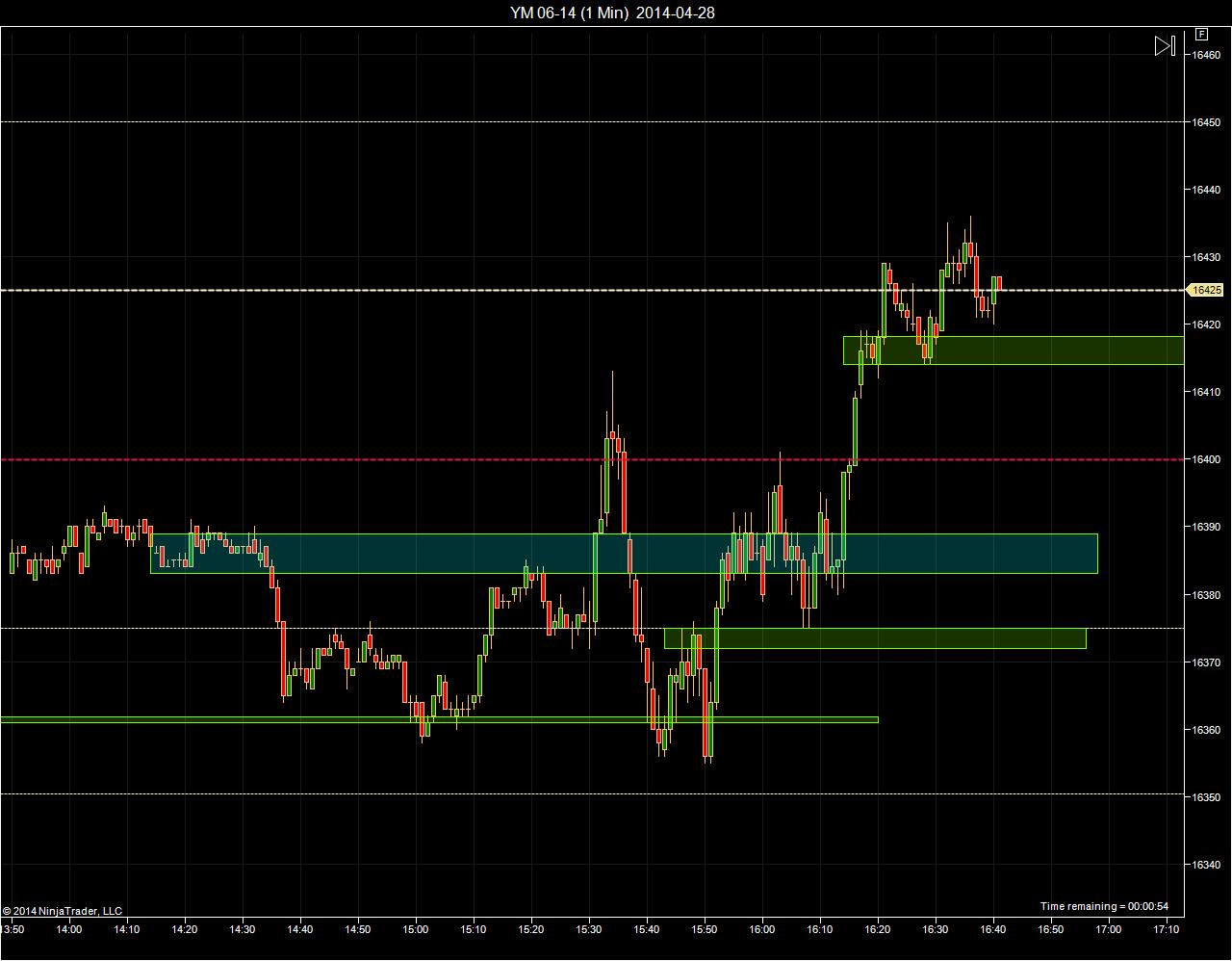The height and width of the screenshot is (961, 1232).
Task: Click the 16400 price axis label
Action: point(1206,459)
